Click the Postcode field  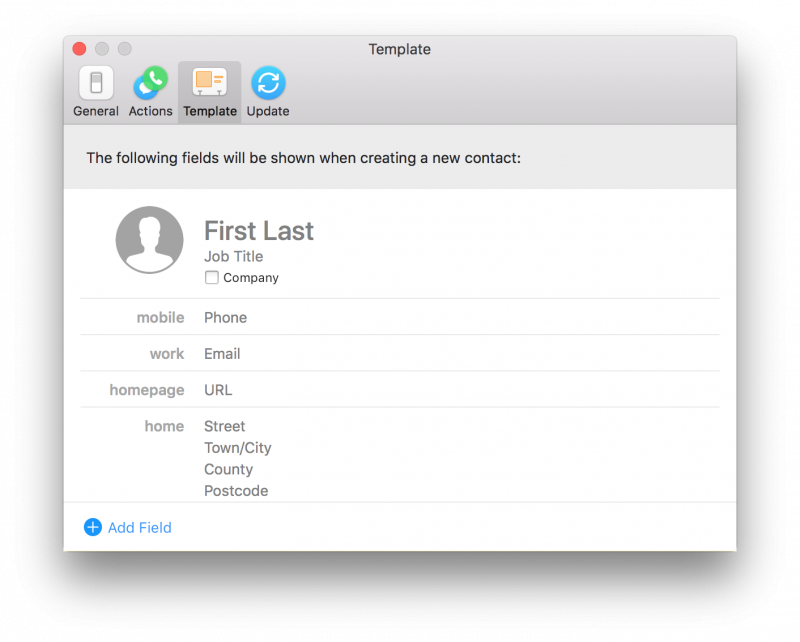pyautogui.click(x=236, y=490)
